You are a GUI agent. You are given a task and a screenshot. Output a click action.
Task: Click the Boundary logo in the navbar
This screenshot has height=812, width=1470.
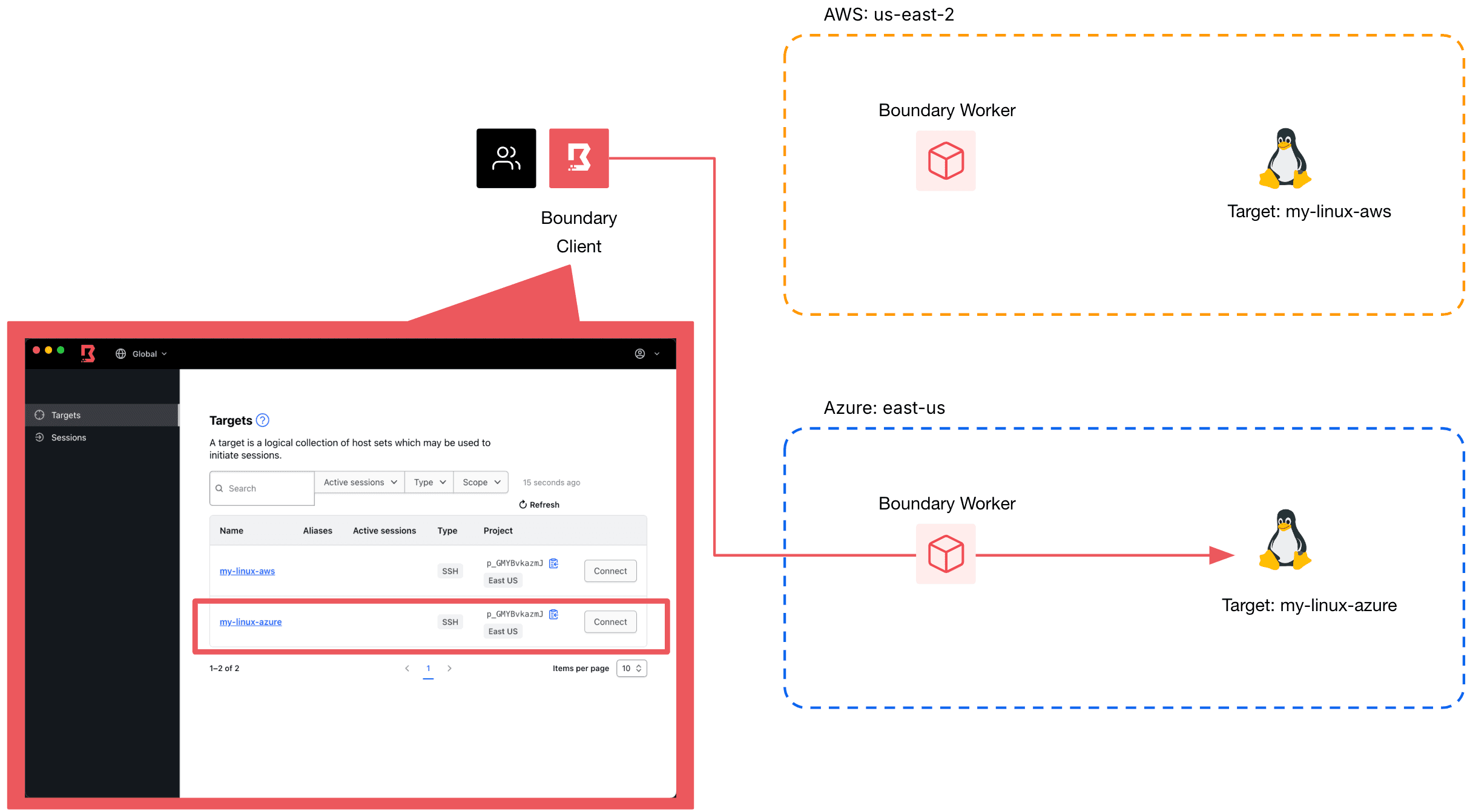click(x=87, y=353)
